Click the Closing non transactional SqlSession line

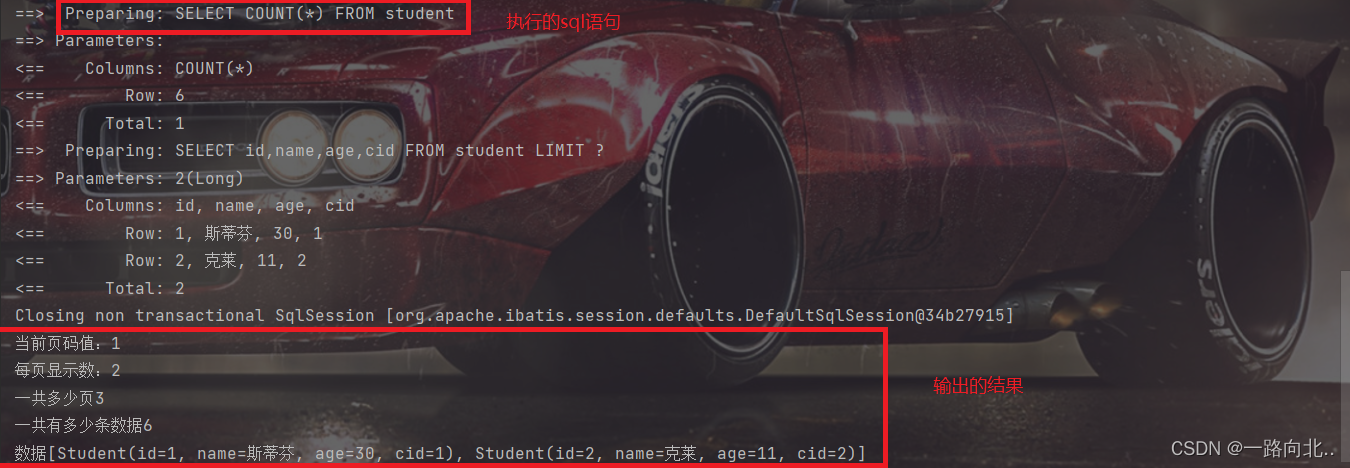pos(515,315)
